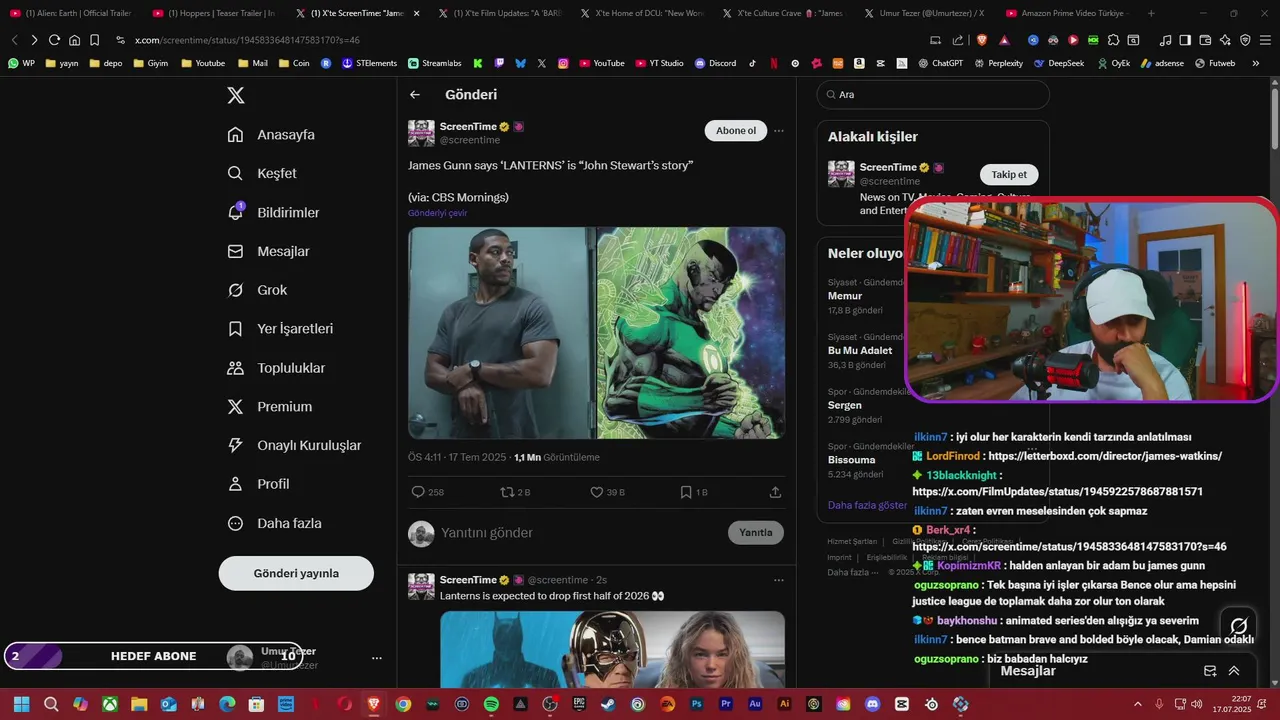Viewport: 1280px width, 720px height.
Task: Click the repost icon showing 2 B
Action: (x=515, y=492)
